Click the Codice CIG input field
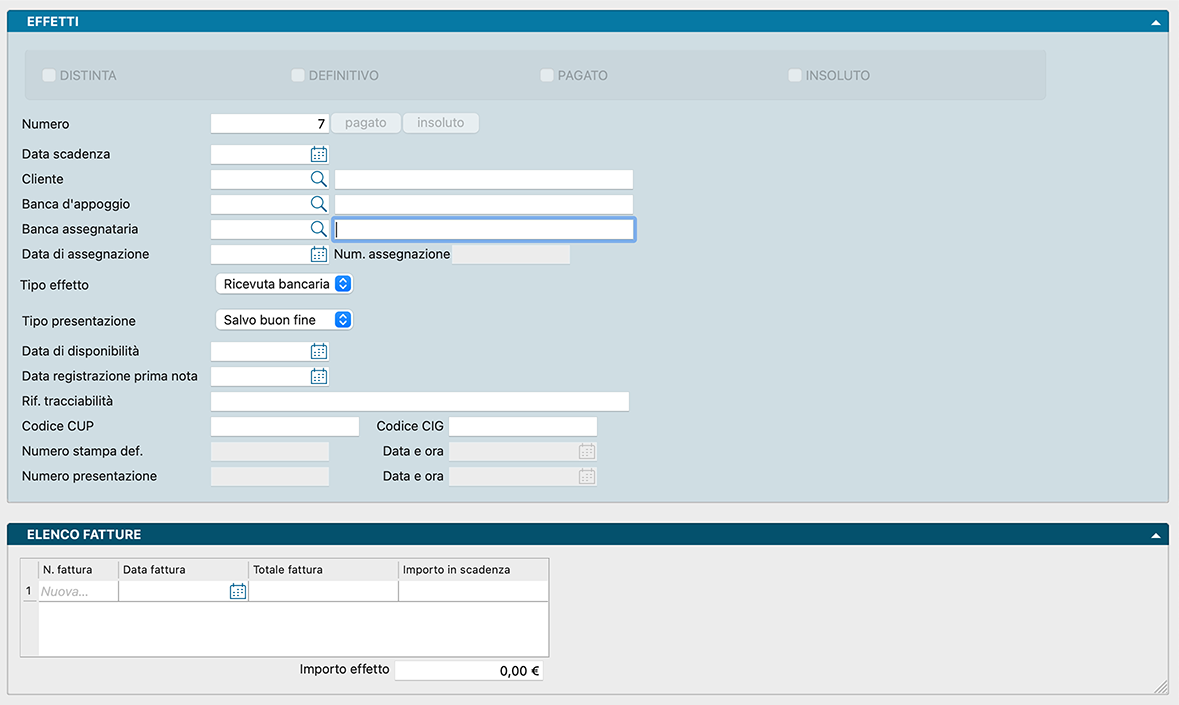This screenshot has height=705, width=1179. point(522,426)
